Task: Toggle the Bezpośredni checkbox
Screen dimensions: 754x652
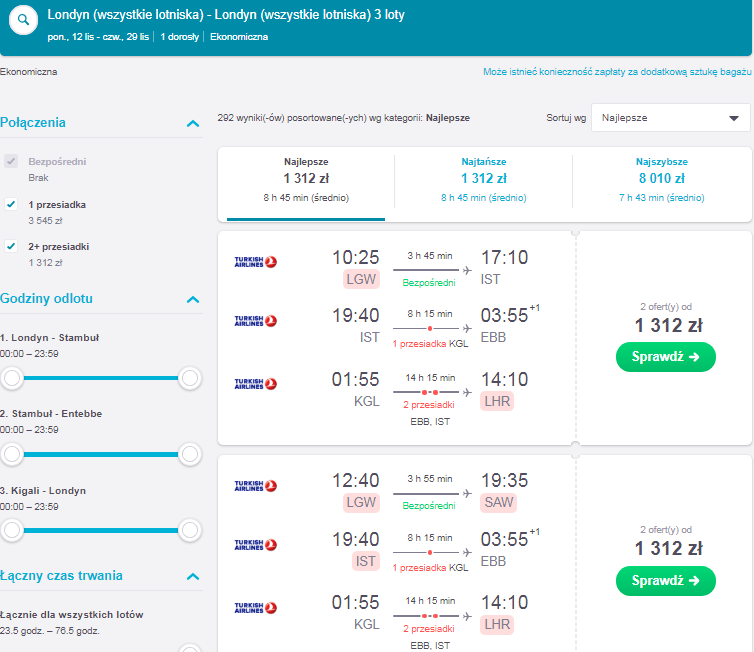Action: pos(11,161)
